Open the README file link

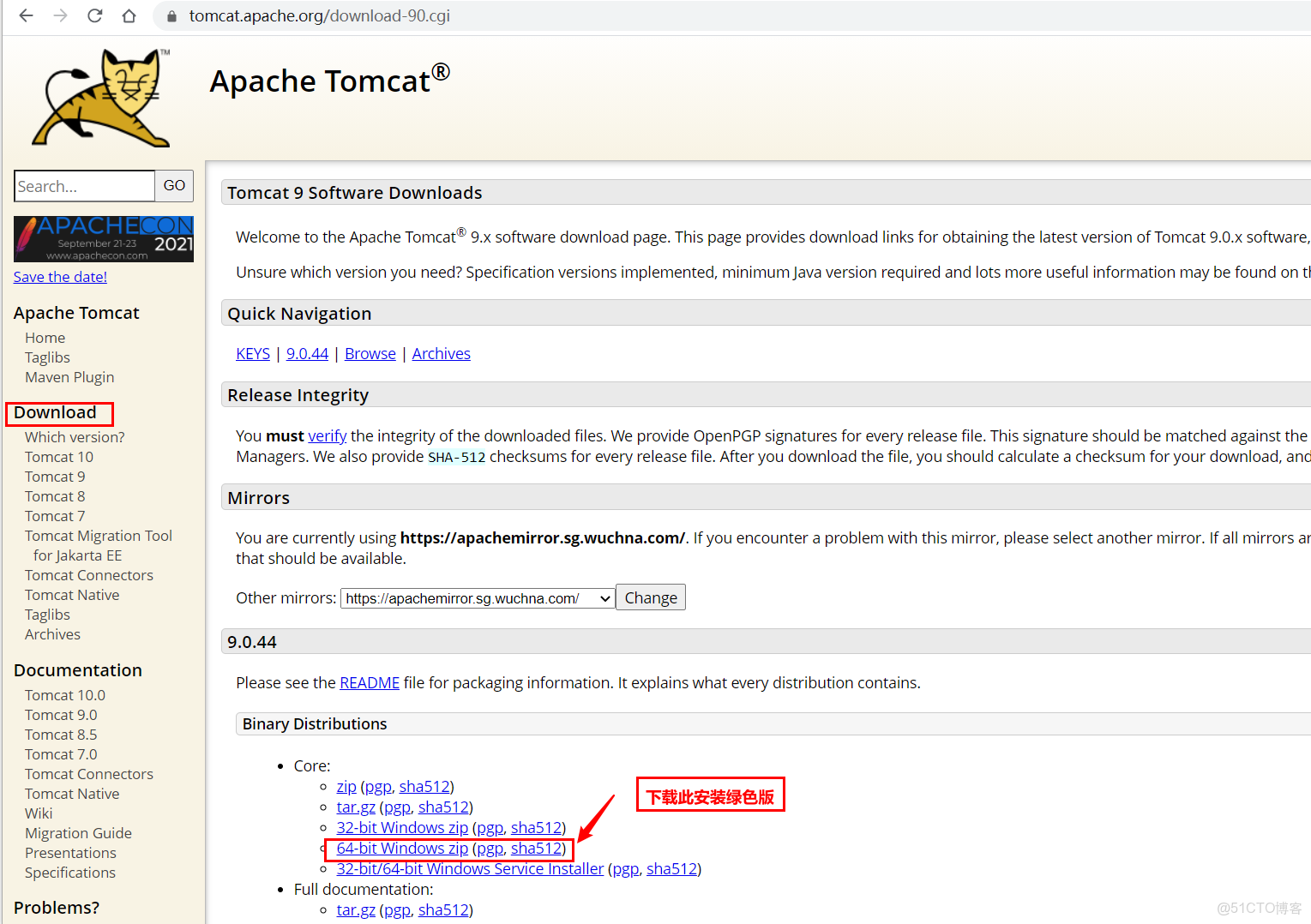pyautogui.click(x=370, y=682)
